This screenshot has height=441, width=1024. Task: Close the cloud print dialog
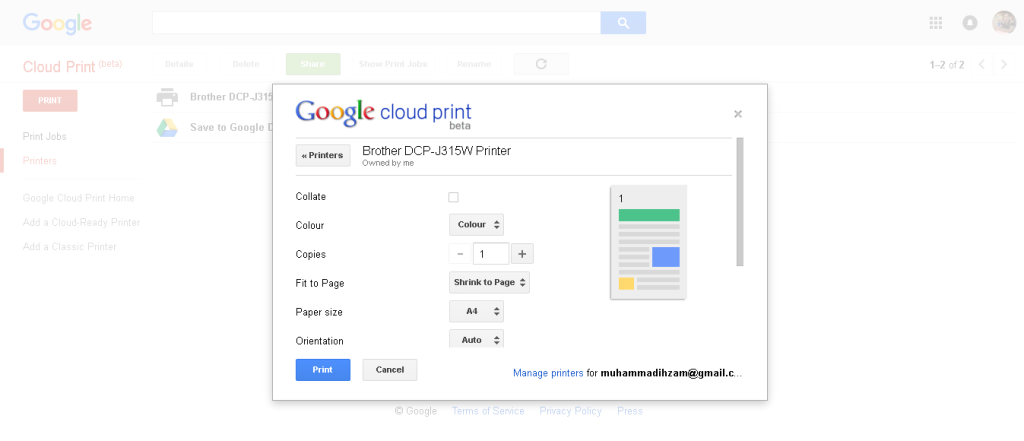(x=738, y=114)
